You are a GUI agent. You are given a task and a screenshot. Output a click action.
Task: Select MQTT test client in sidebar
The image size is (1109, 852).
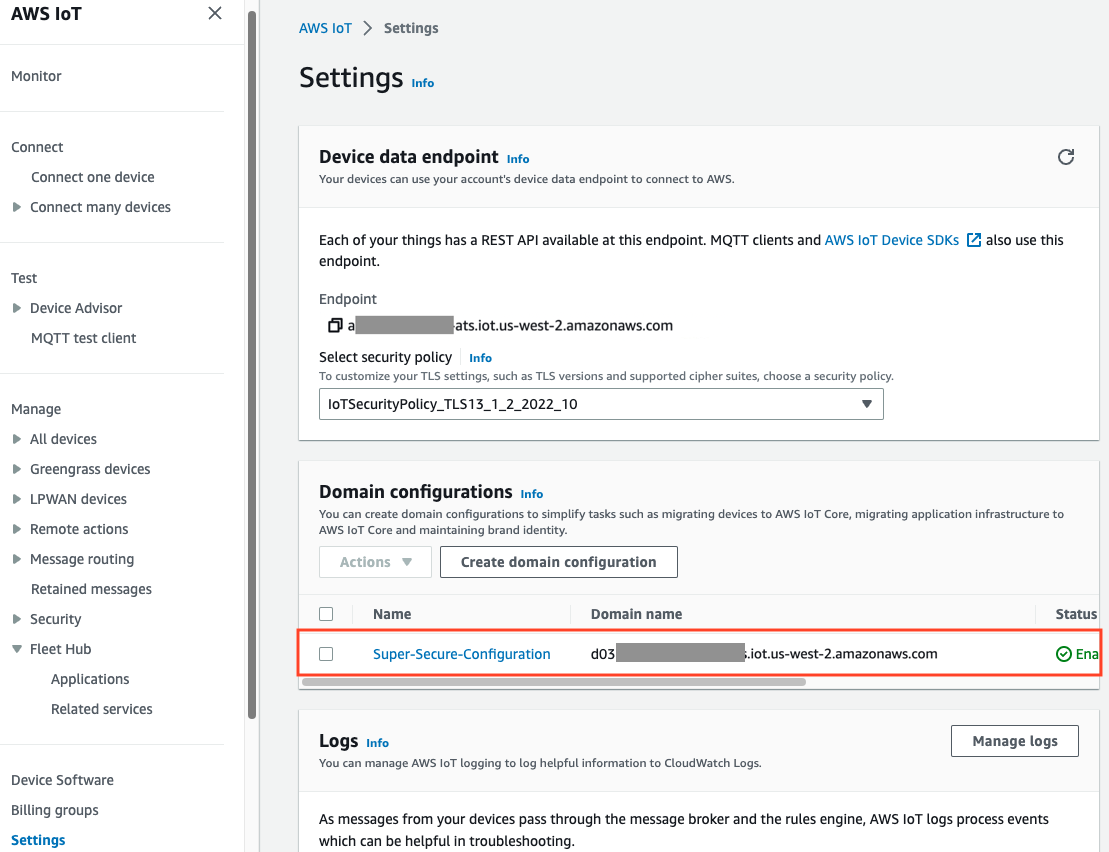click(83, 338)
